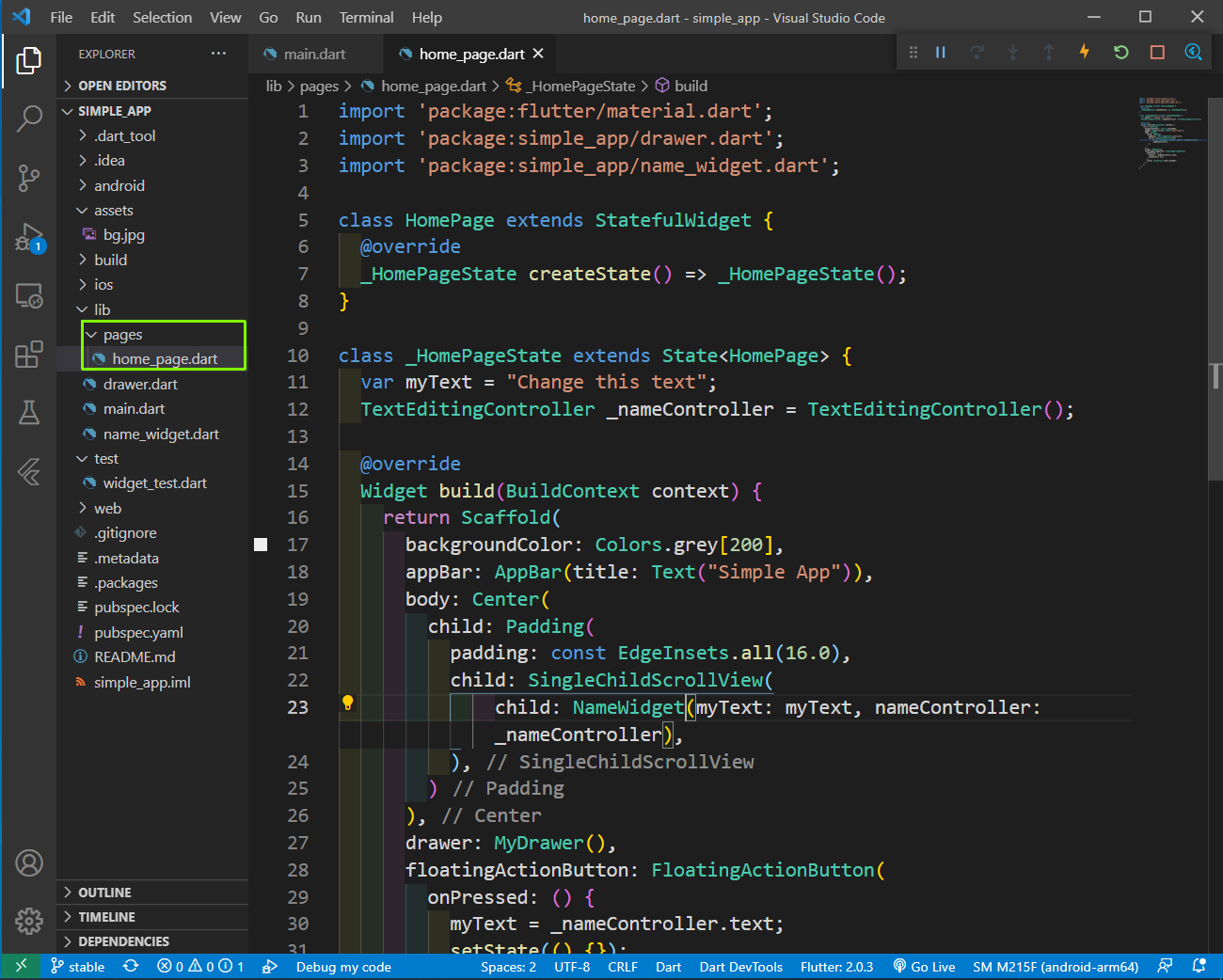Expand the OUTLINE section
This screenshot has width=1223, height=980.
(x=152, y=893)
